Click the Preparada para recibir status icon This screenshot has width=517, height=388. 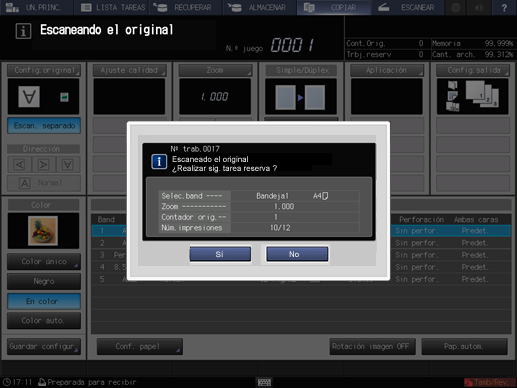[42, 382]
